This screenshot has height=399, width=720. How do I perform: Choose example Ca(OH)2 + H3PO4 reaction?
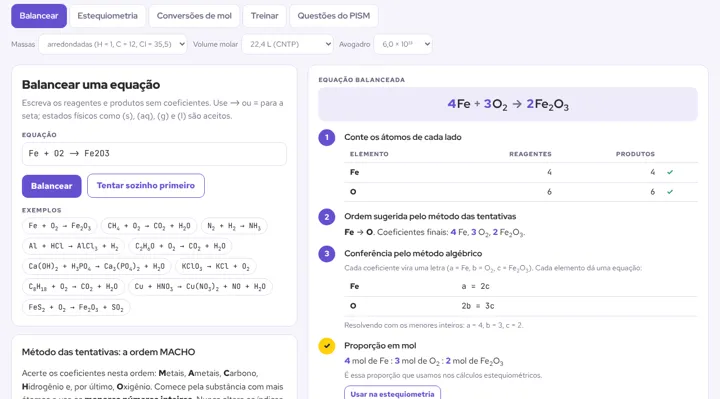point(96,266)
